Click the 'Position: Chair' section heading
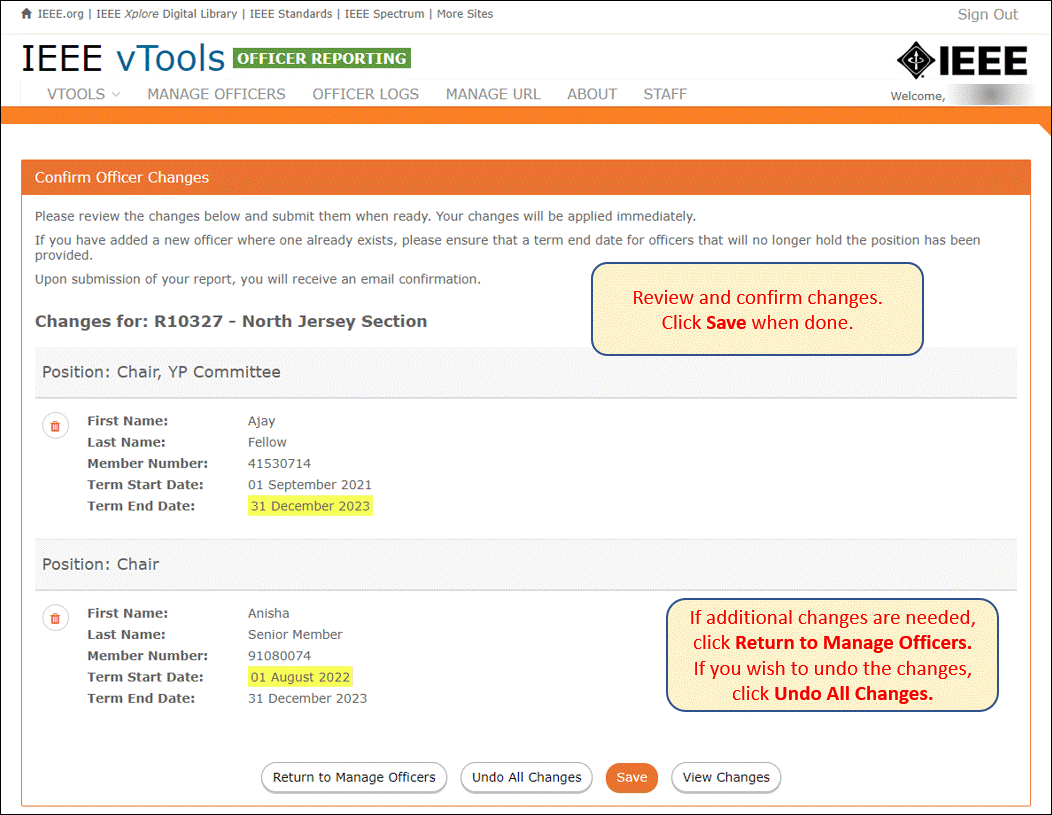The height and width of the screenshot is (815, 1052). 101,564
